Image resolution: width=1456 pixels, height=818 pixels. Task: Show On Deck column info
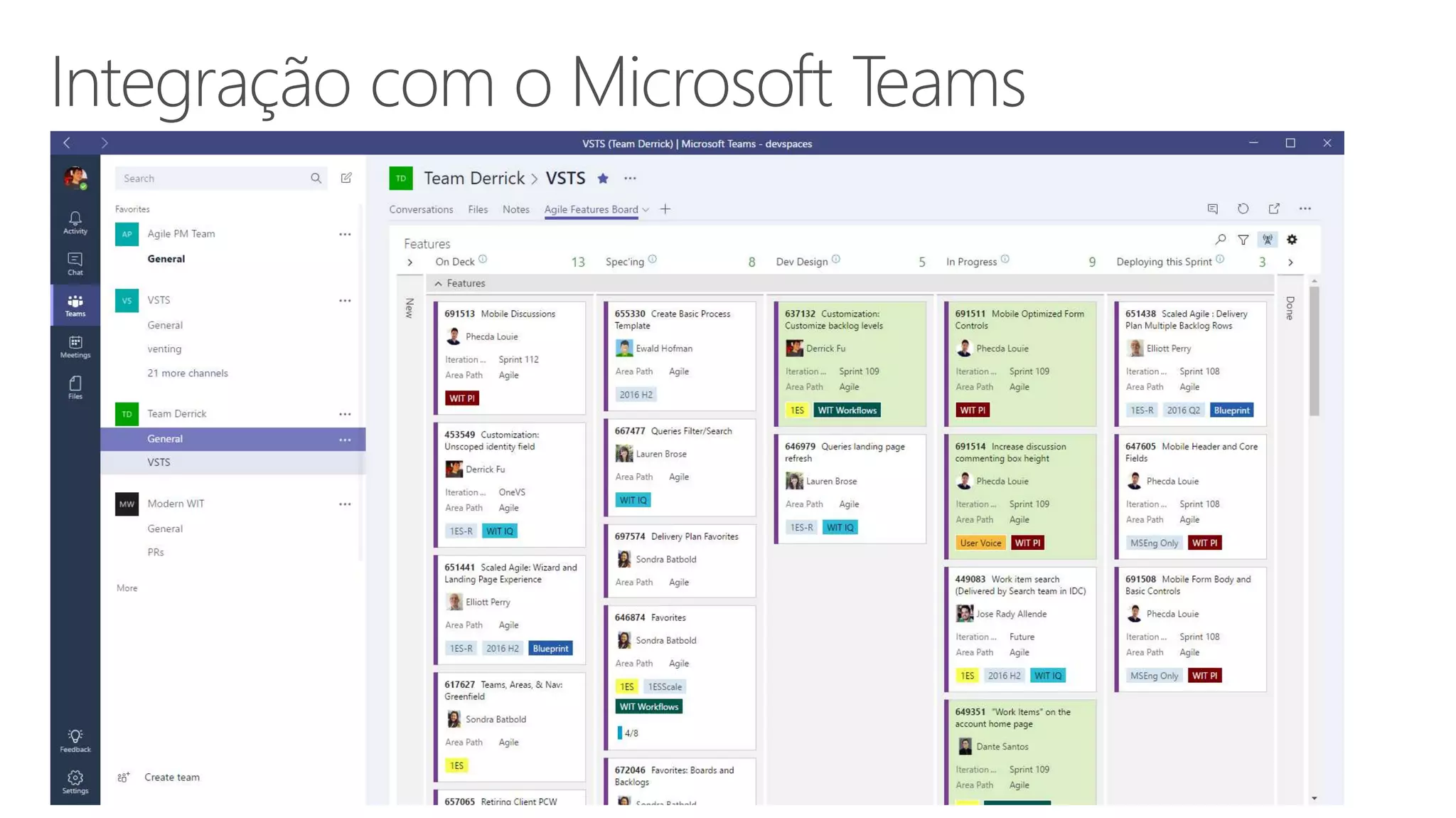pyautogui.click(x=483, y=260)
